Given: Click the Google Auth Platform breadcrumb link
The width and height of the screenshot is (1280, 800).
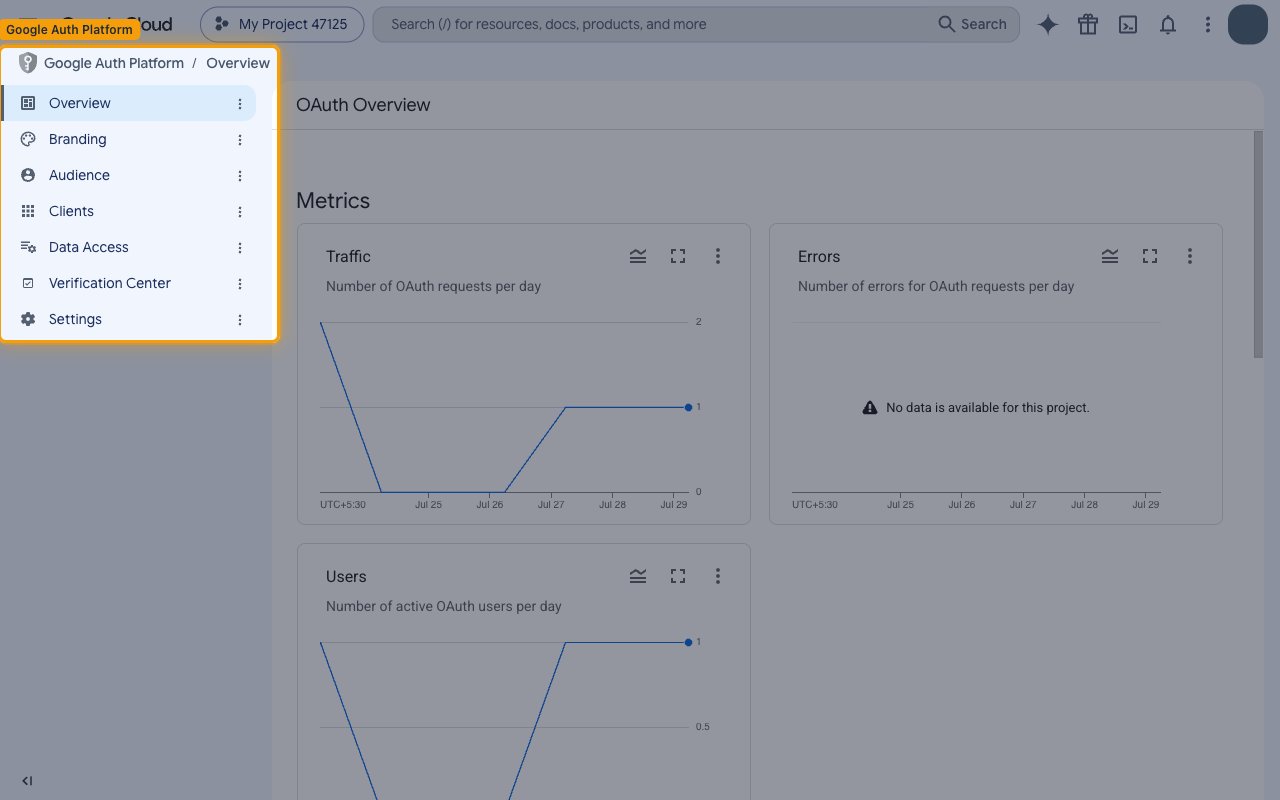Looking at the screenshot, I should click(114, 63).
